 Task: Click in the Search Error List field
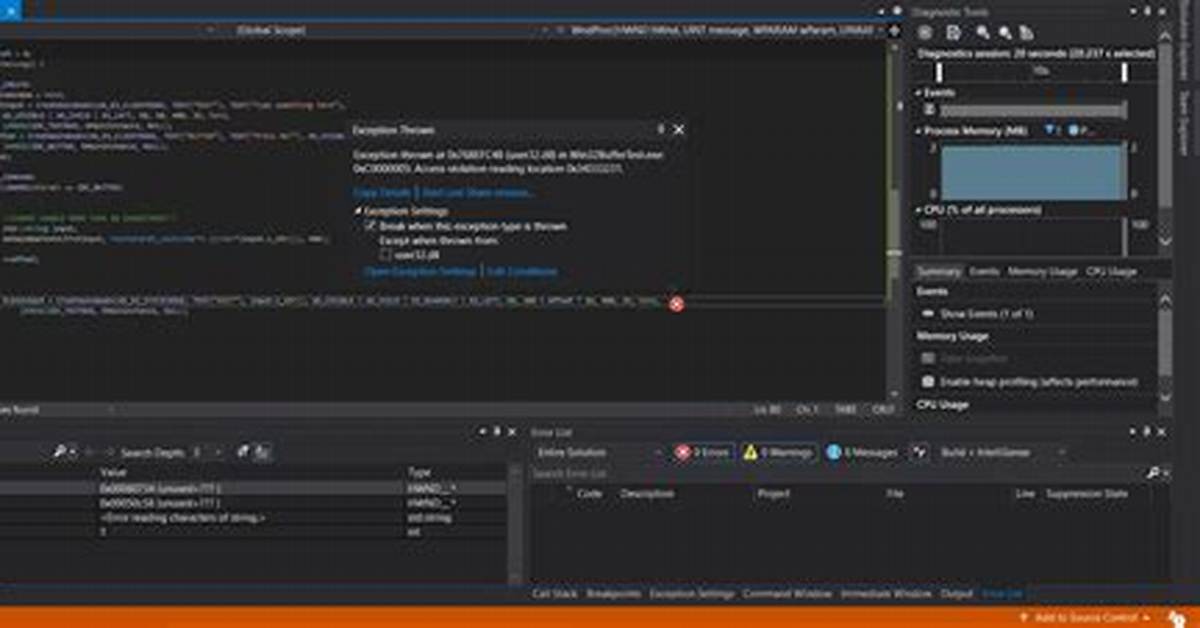tap(838, 472)
